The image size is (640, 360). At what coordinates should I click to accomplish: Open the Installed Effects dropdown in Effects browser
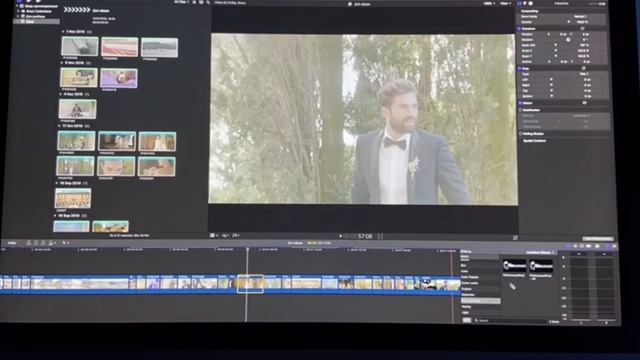[x=540, y=253]
